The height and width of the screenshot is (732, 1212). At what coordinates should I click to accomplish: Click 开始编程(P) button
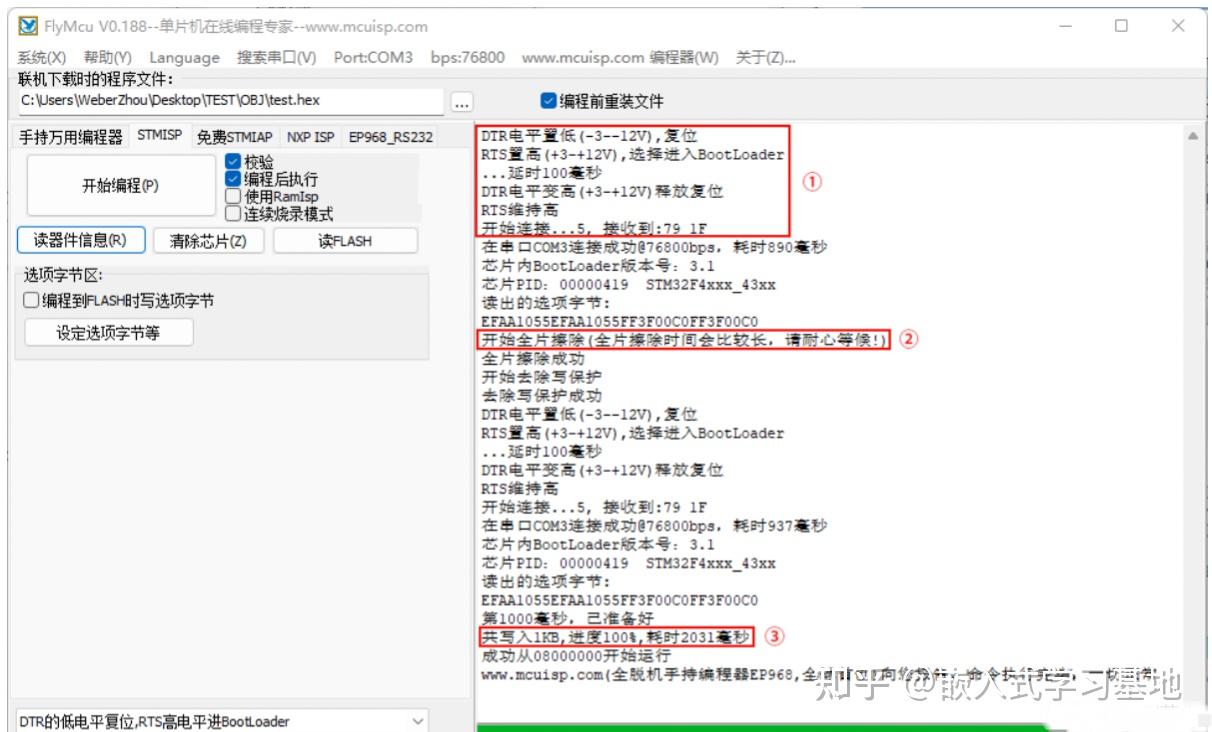coord(121,185)
